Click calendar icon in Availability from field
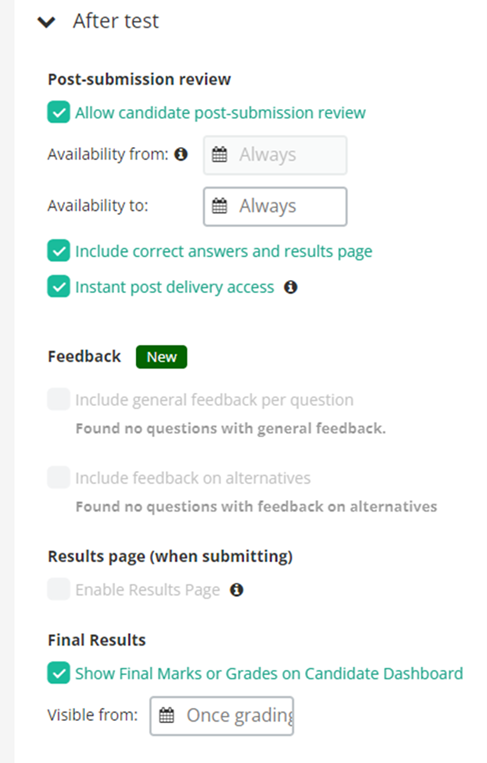The image size is (487, 763). click(x=219, y=155)
